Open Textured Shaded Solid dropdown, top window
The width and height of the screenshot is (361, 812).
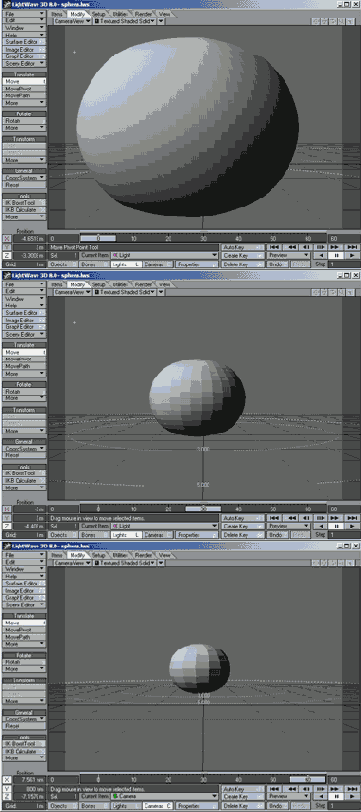pyautogui.click(x=124, y=21)
